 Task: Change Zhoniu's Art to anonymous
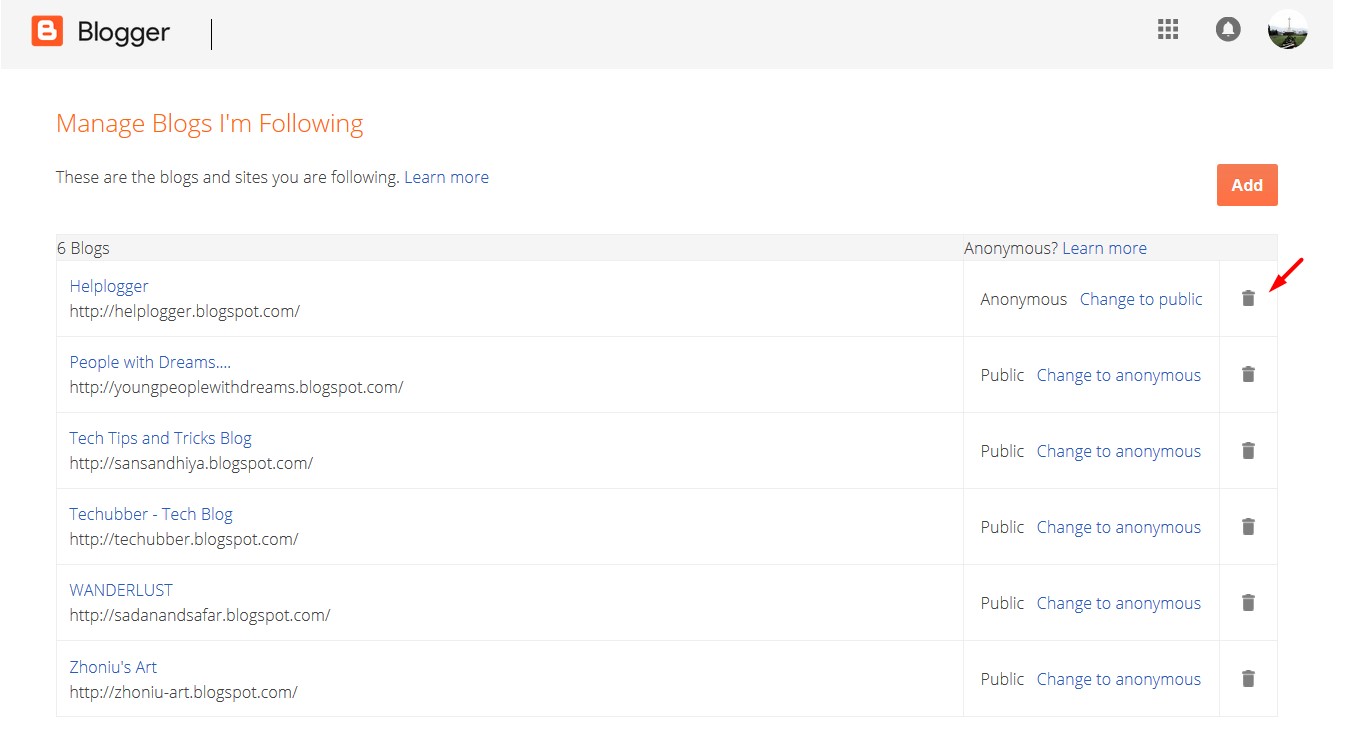tap(1119, 679)
